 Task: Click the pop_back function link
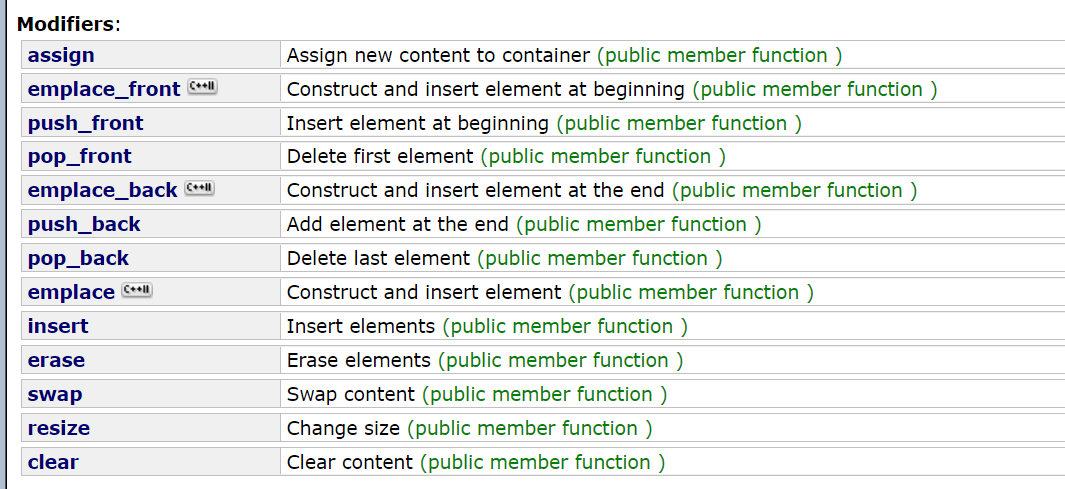(78, 258)
